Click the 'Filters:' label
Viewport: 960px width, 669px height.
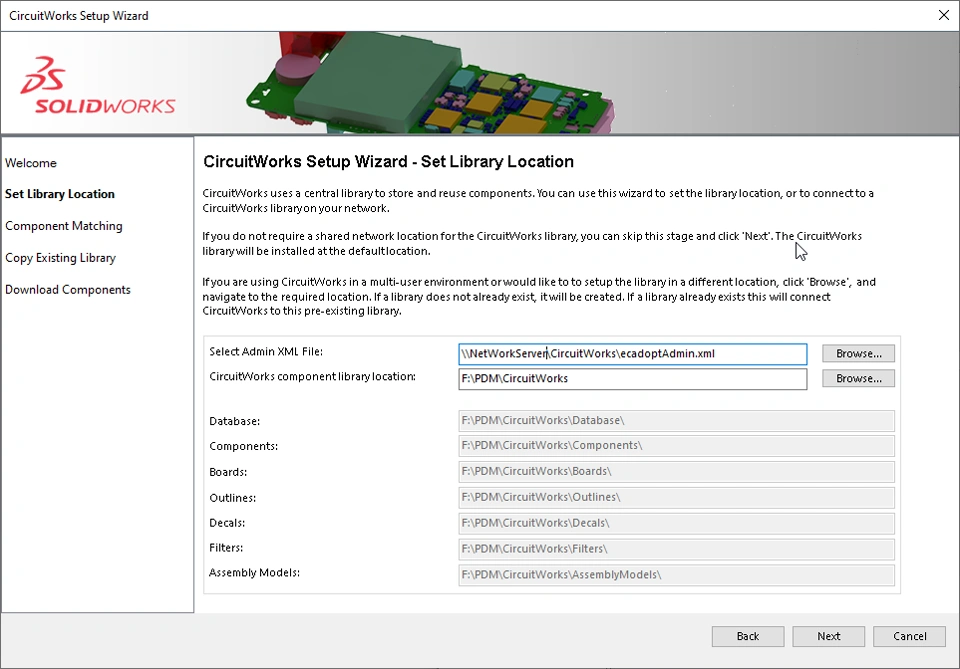[x=226, y=547]
